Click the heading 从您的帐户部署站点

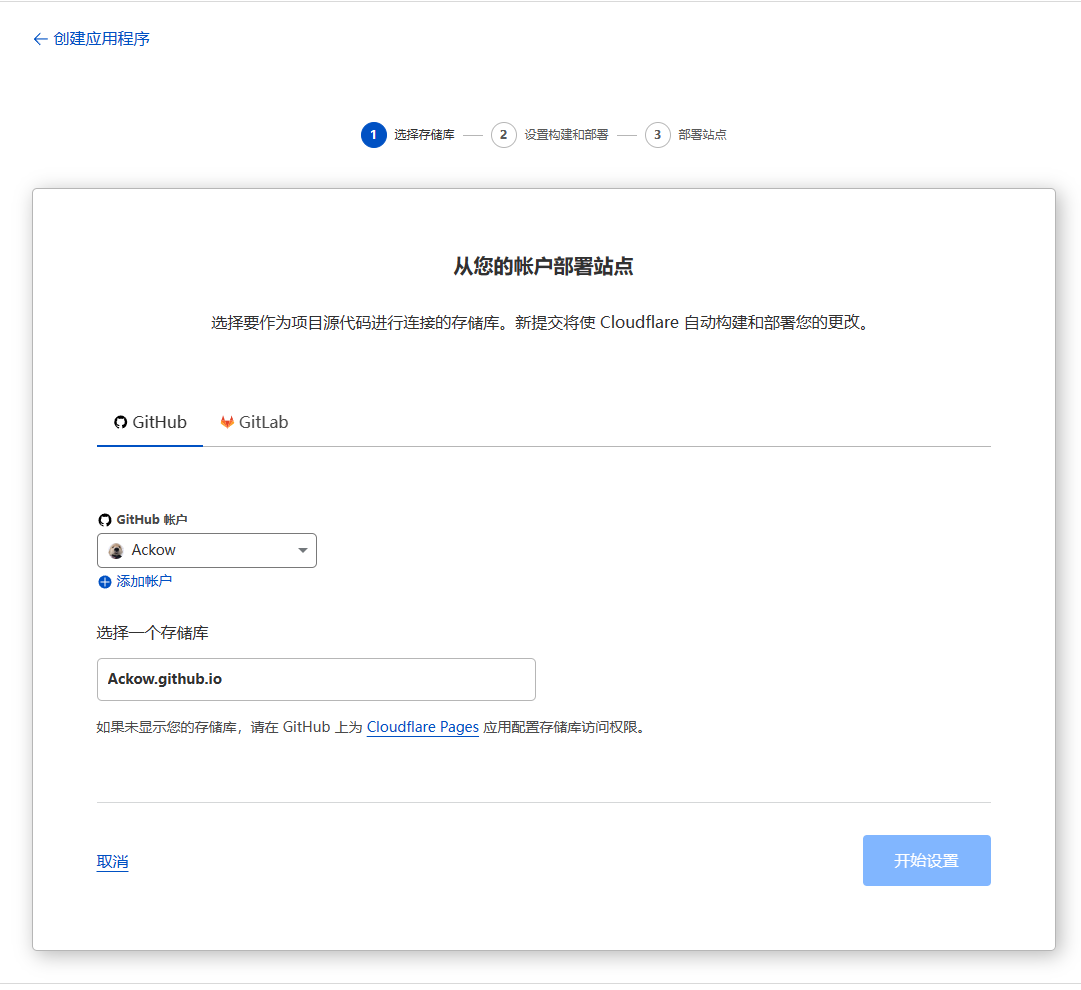[543, 266]
